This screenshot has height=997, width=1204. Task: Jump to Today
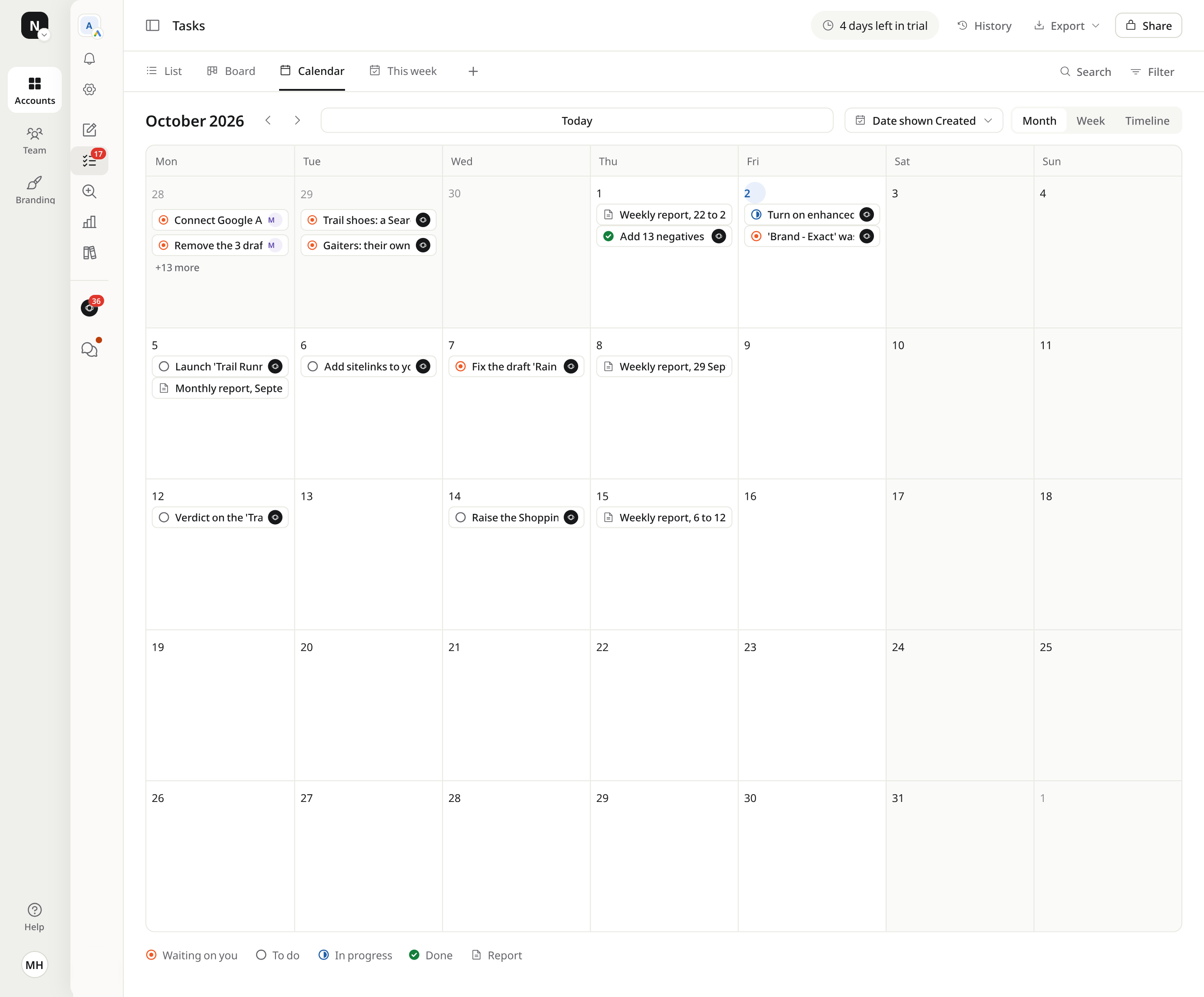[x=577, y=121]
